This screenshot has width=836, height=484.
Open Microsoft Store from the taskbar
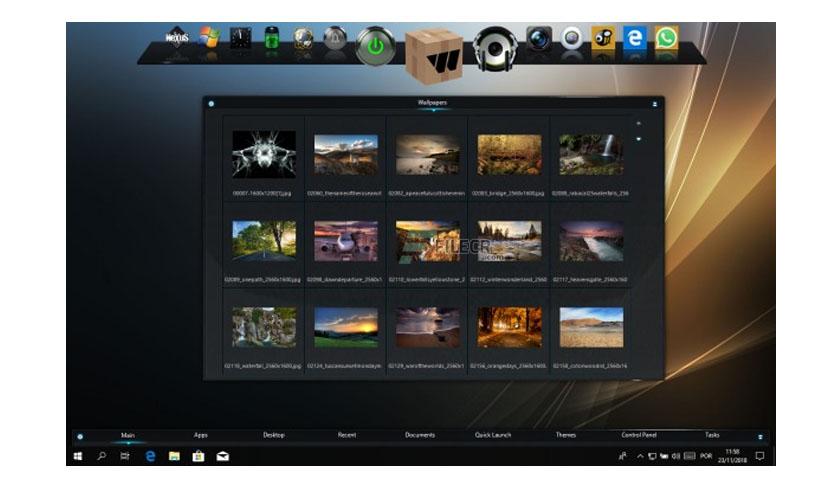tap(198, 456)
